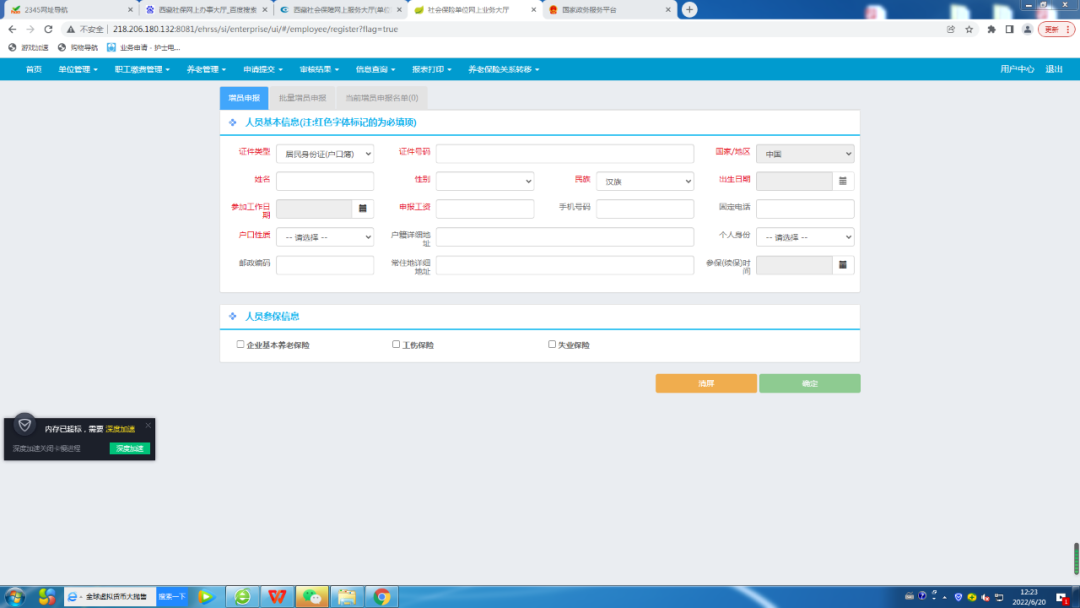Open the green 360 browser taskbar icon
Viewport: 1080px width, 608px height.
(242, 596)
